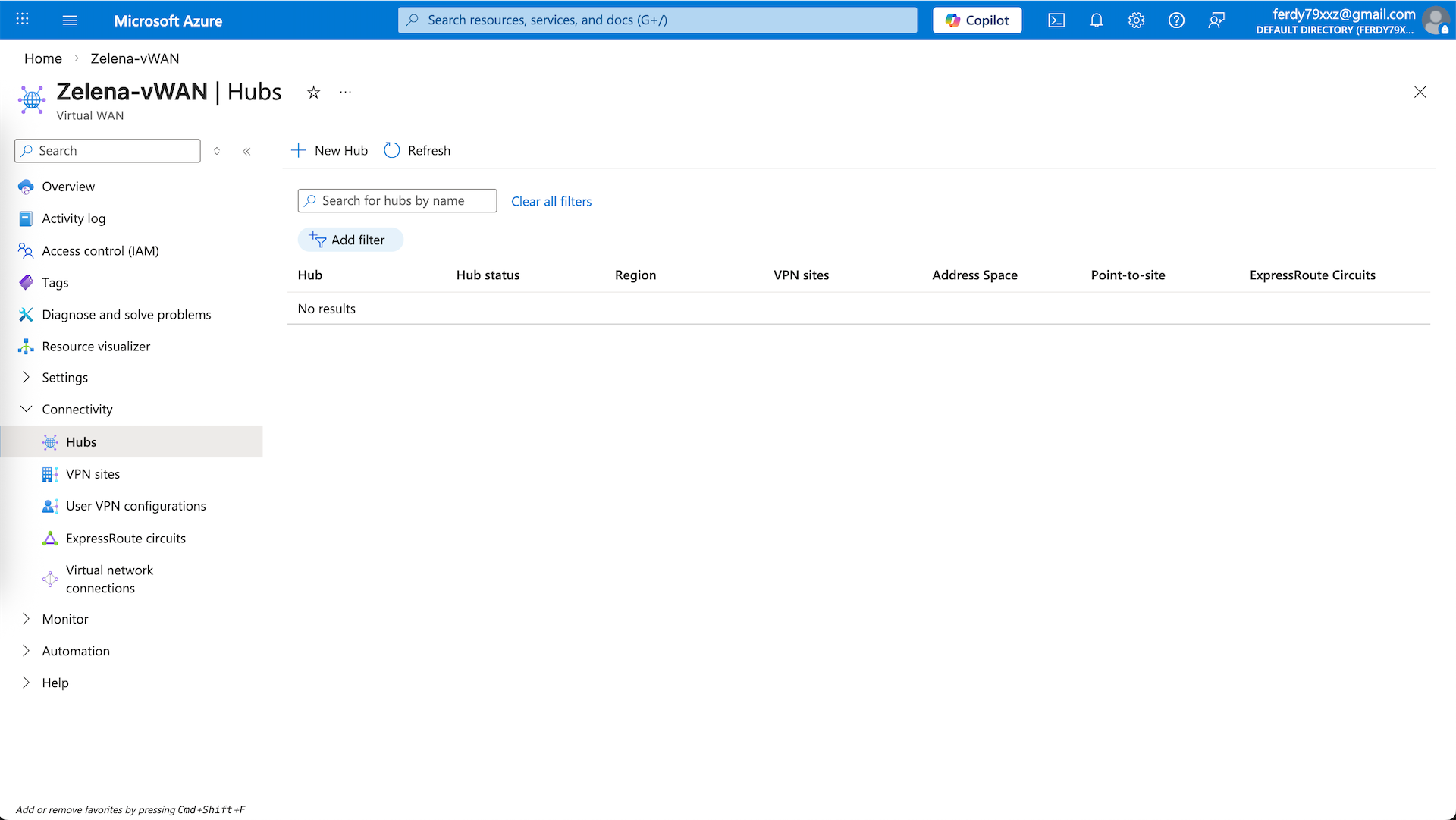Open the feedback icon in header
Viewport: 1456px width, 820px height.
tap(1216, 20)
